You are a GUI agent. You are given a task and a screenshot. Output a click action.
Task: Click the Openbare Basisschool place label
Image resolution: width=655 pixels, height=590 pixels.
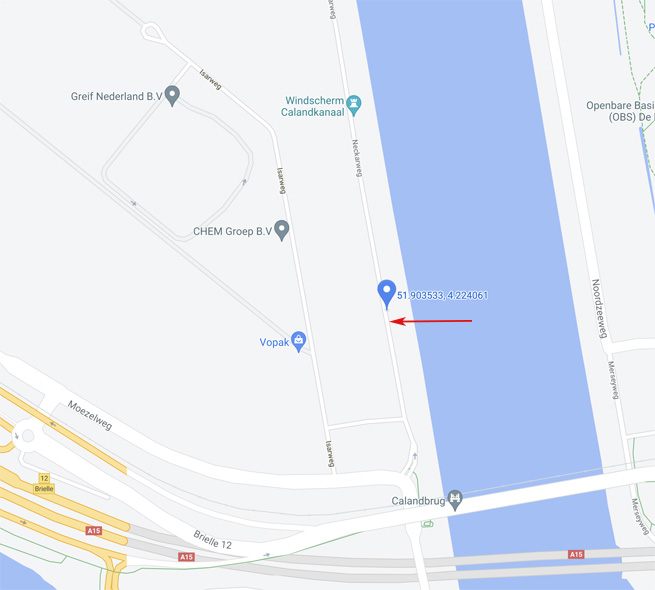(620, 111)
